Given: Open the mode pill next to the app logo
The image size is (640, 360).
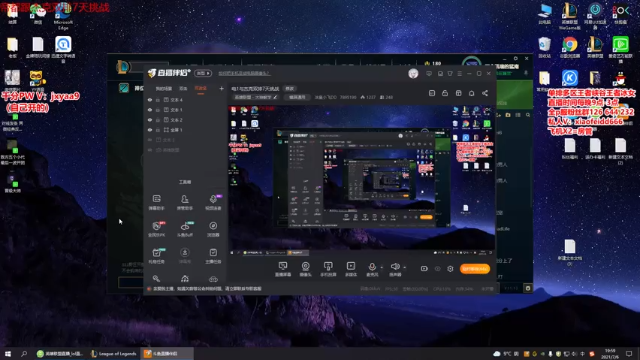Looking at the screenshot, I should click(x=203, y=73).
